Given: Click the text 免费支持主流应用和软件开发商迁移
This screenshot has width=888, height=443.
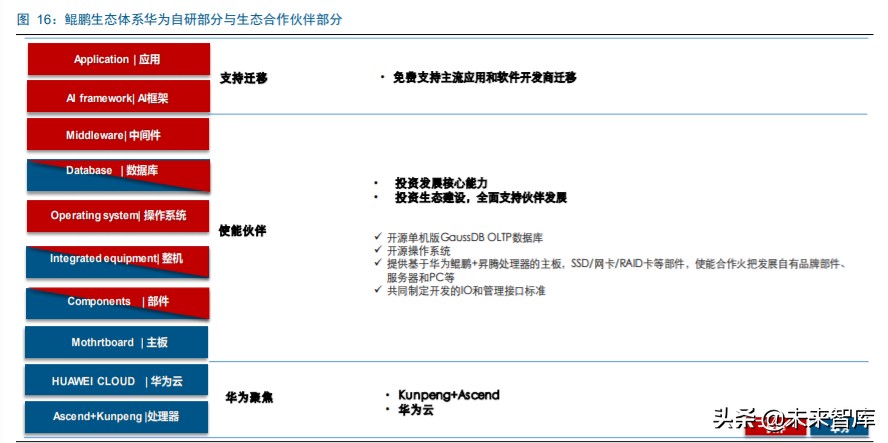Looking at the screenshot, I should pos(485,78).
